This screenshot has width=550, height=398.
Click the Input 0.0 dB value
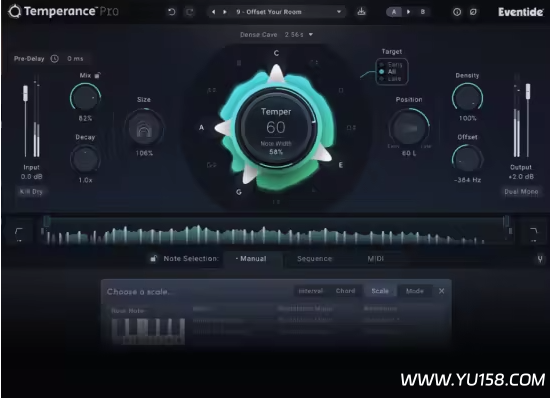coord(31,177)
